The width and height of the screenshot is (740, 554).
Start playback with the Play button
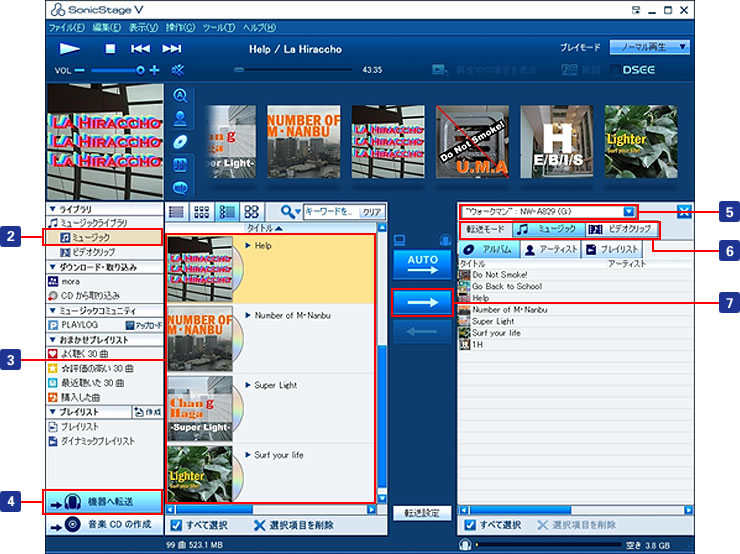click(x=69, y=49)
